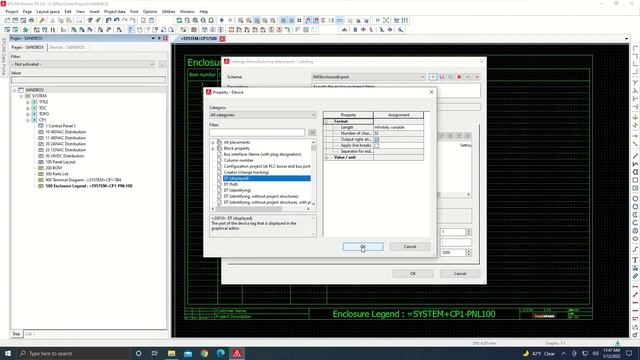
Task: Select page 1 Control Panel 1
Action: (60, 126)
